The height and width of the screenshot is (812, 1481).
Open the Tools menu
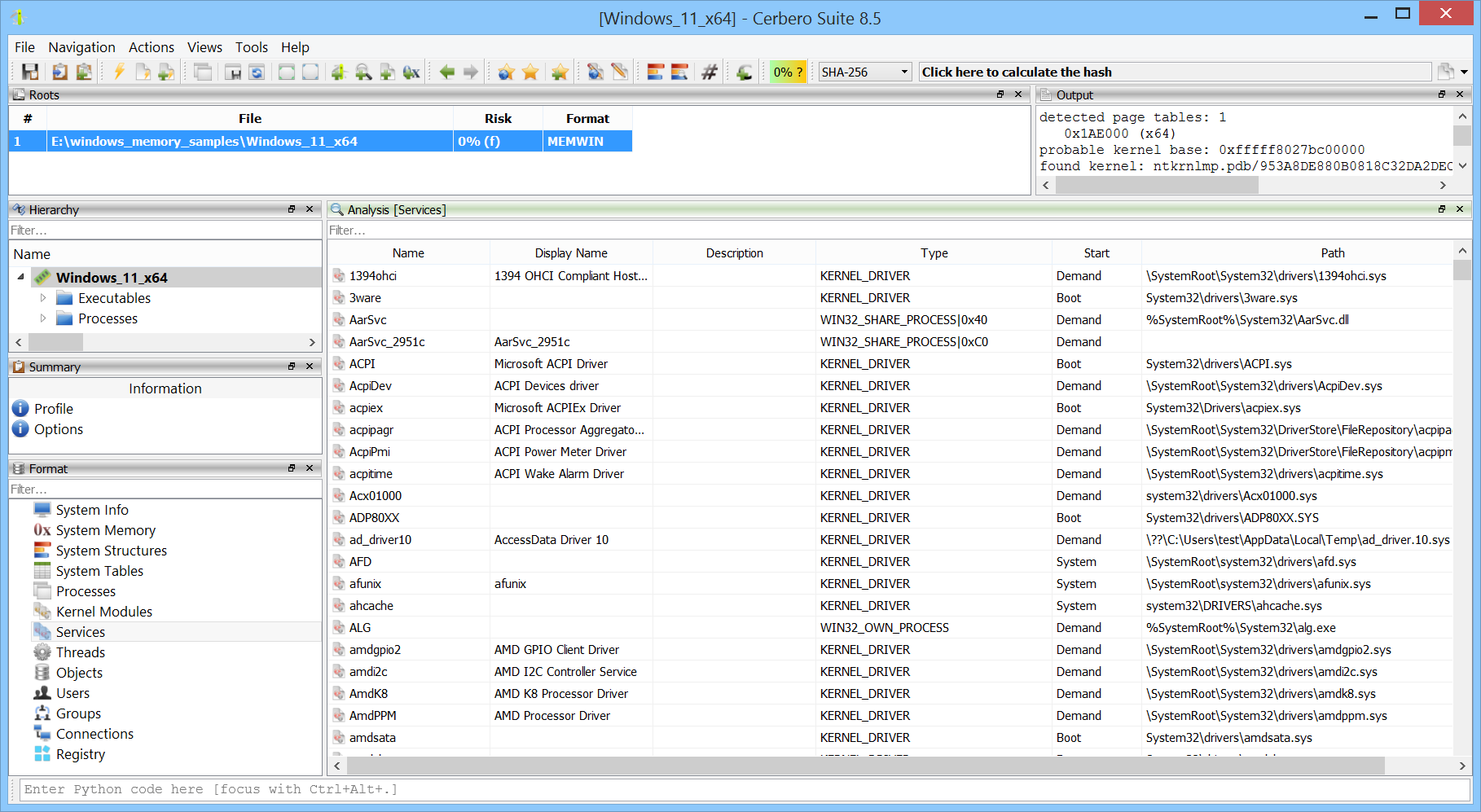tap(252, 47)
